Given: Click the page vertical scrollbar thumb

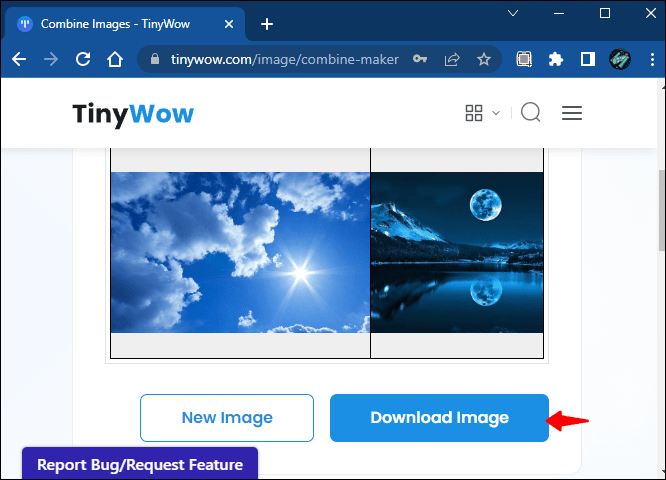Looking at the screenshot, I should (662, 210).
